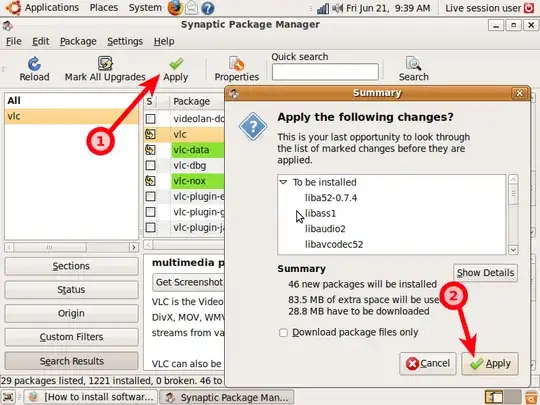This screenshot has height=405, width=540.
Task: Click the Status filter button
Action: (x=71, y=290)
